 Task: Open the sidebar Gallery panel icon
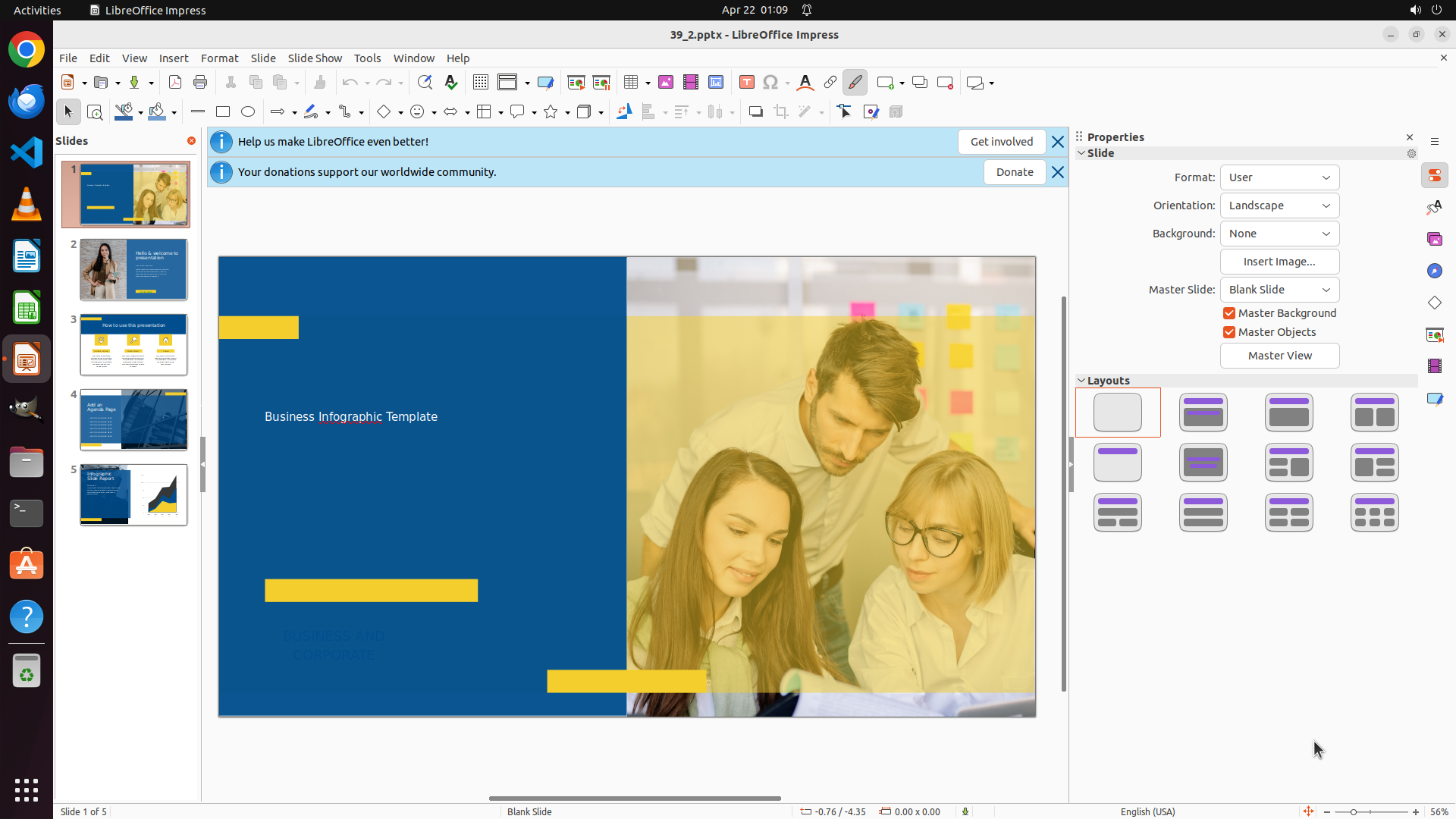(x=1434, y=240)
